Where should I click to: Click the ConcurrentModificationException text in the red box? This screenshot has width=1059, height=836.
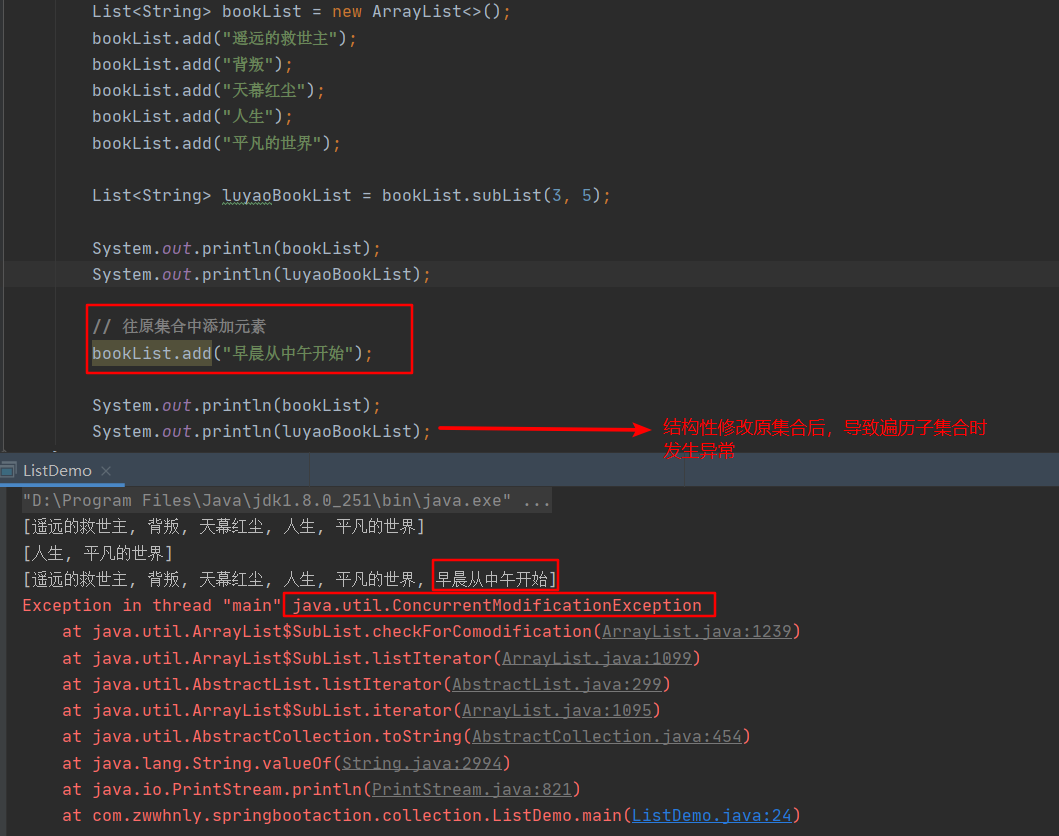coord(498,604)
